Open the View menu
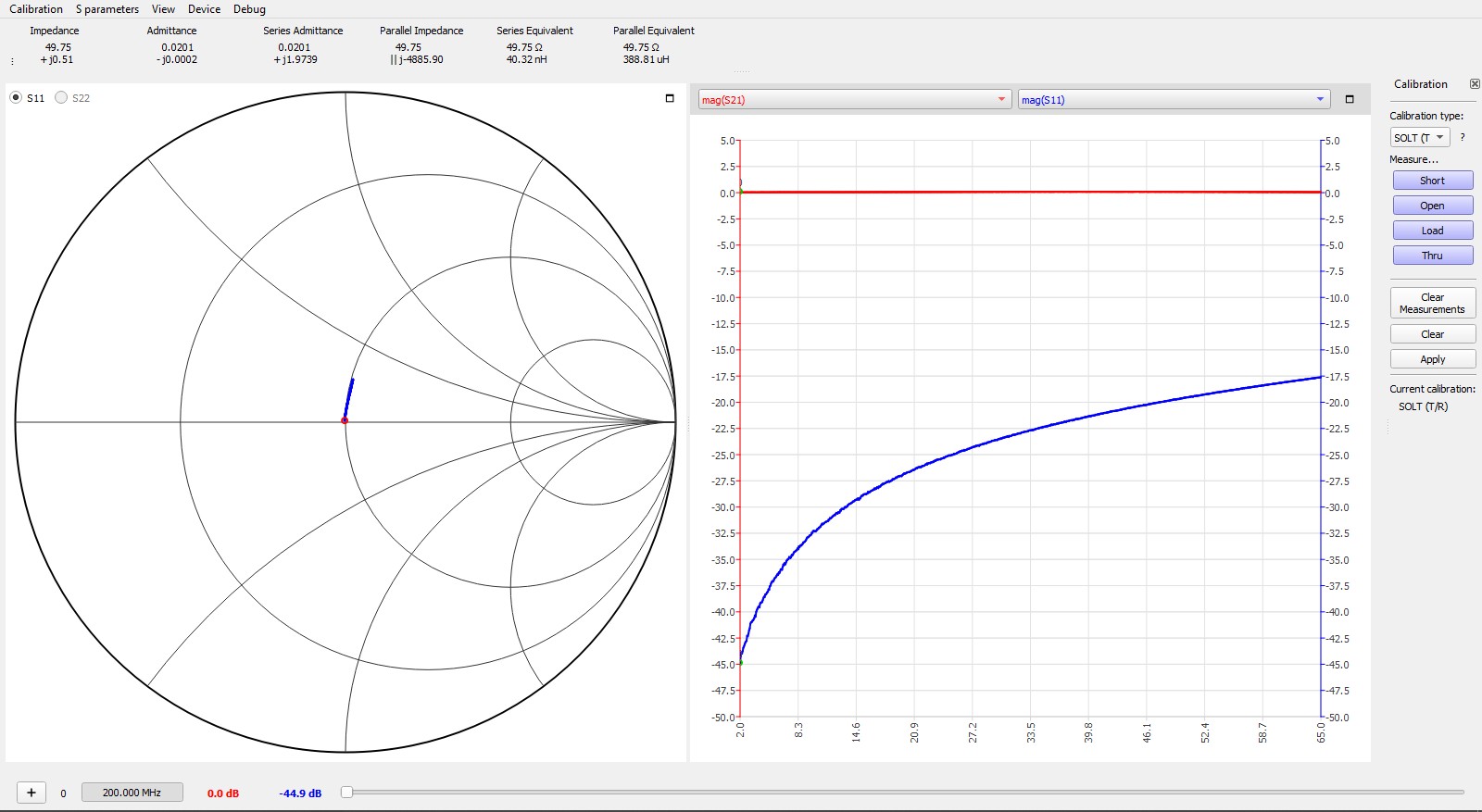1482x812 pixels. click(163, 9)
